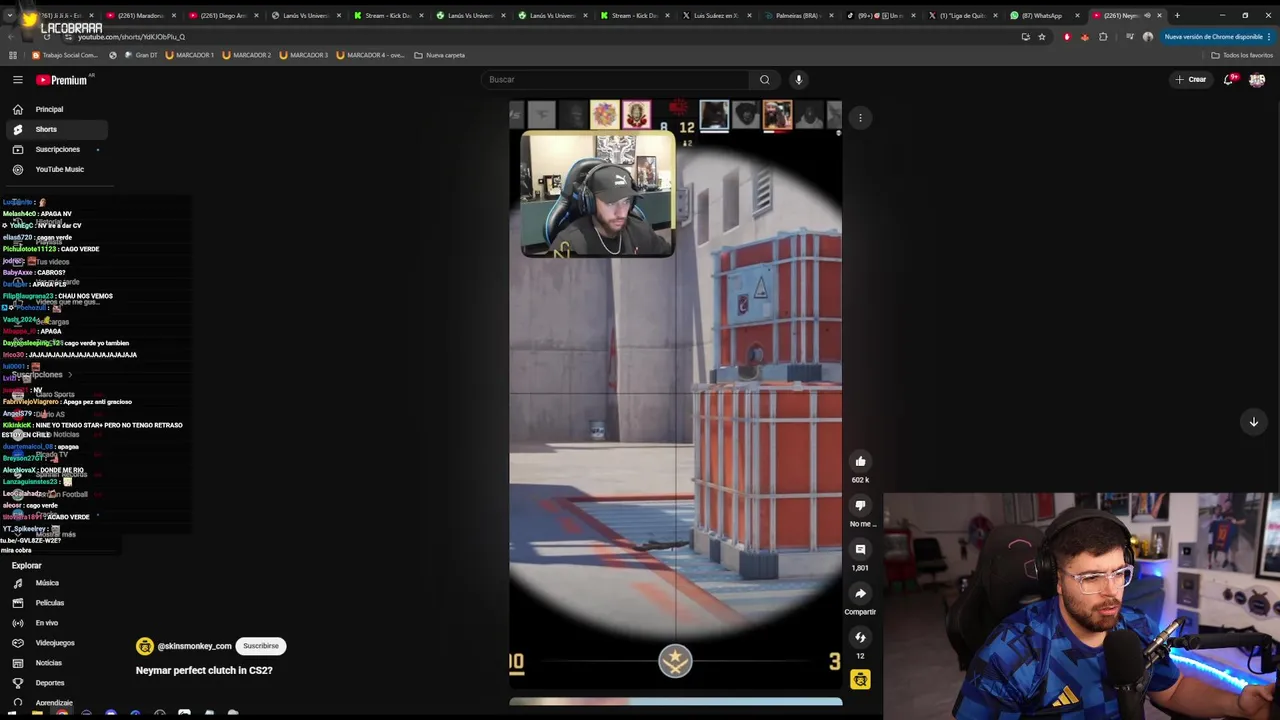Image resolution: width=1280 pixels, height=720 pixels.
Task: Click the Crear button
Action: (x=1191, y=79)
